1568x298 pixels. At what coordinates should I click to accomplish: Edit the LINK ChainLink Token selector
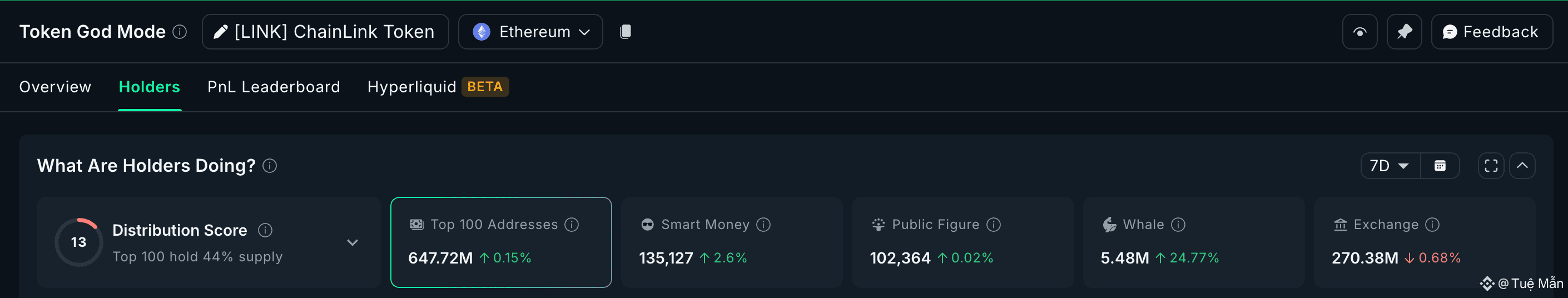click(325, 32)
